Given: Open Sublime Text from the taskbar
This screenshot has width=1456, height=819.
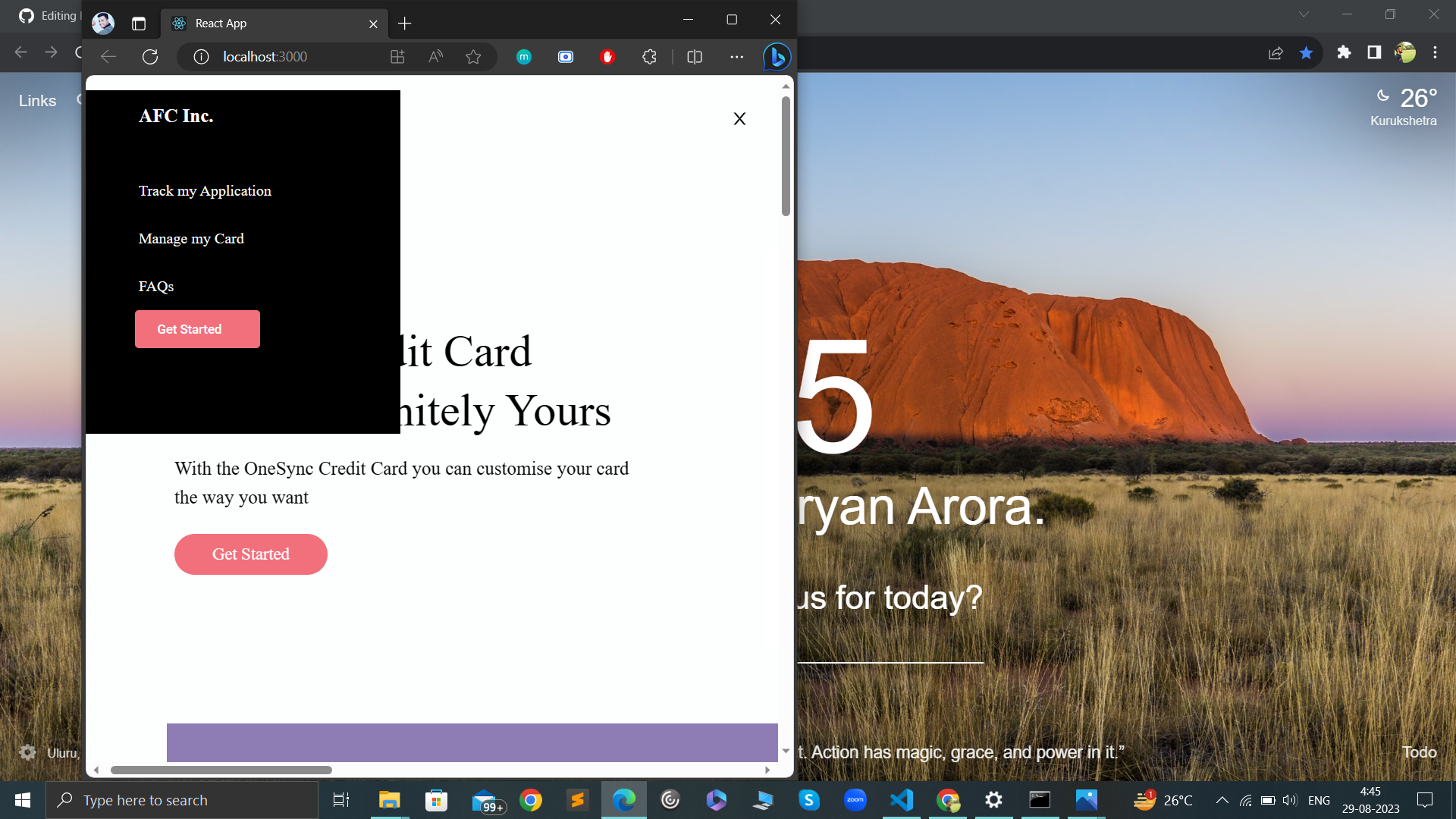Looking at the screenshot, I should pyautogui.click(x=578, y=799).
